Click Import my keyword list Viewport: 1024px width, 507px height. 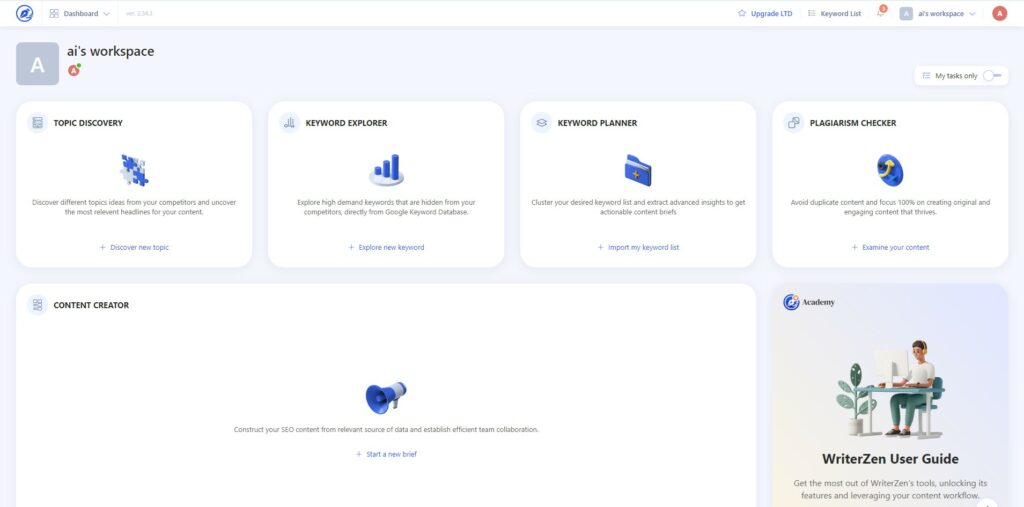tap(638, 248)
